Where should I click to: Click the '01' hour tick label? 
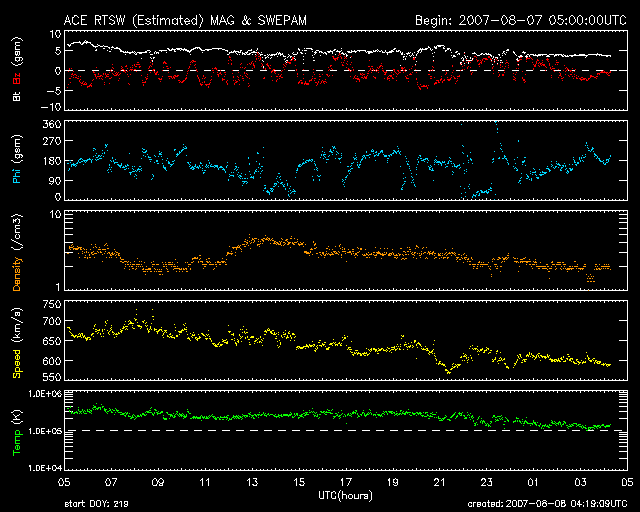pos(533,482)
